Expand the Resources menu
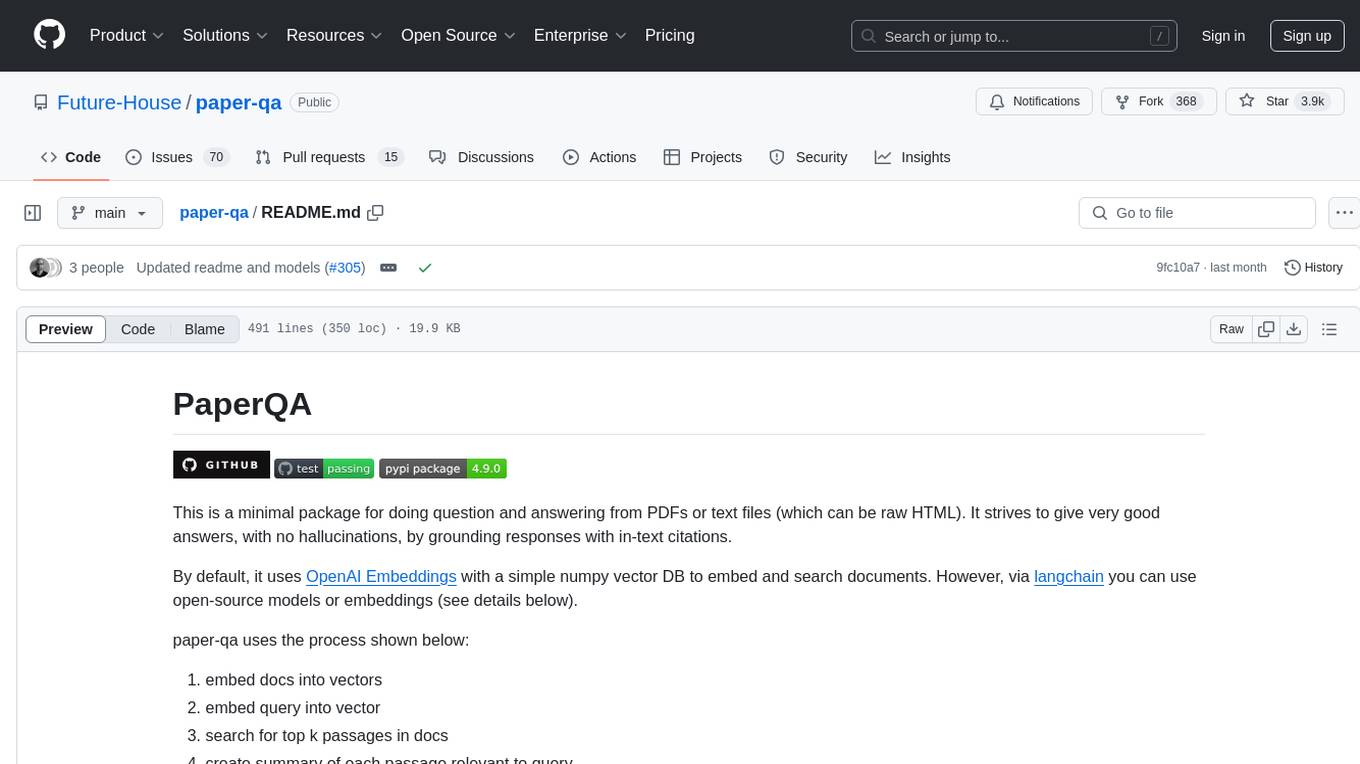This screenshot has height=764, width=1360. 334,35
